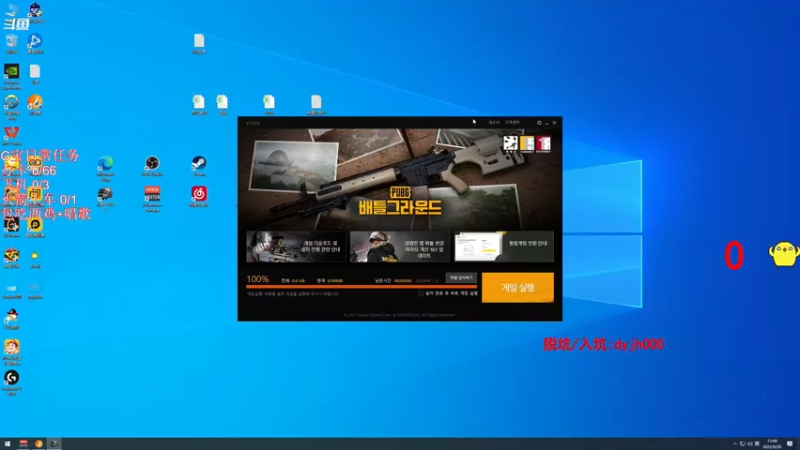The image size is (800, 450).
Task: Open the taskbar clock and date
Action: (x=772, y=444)
